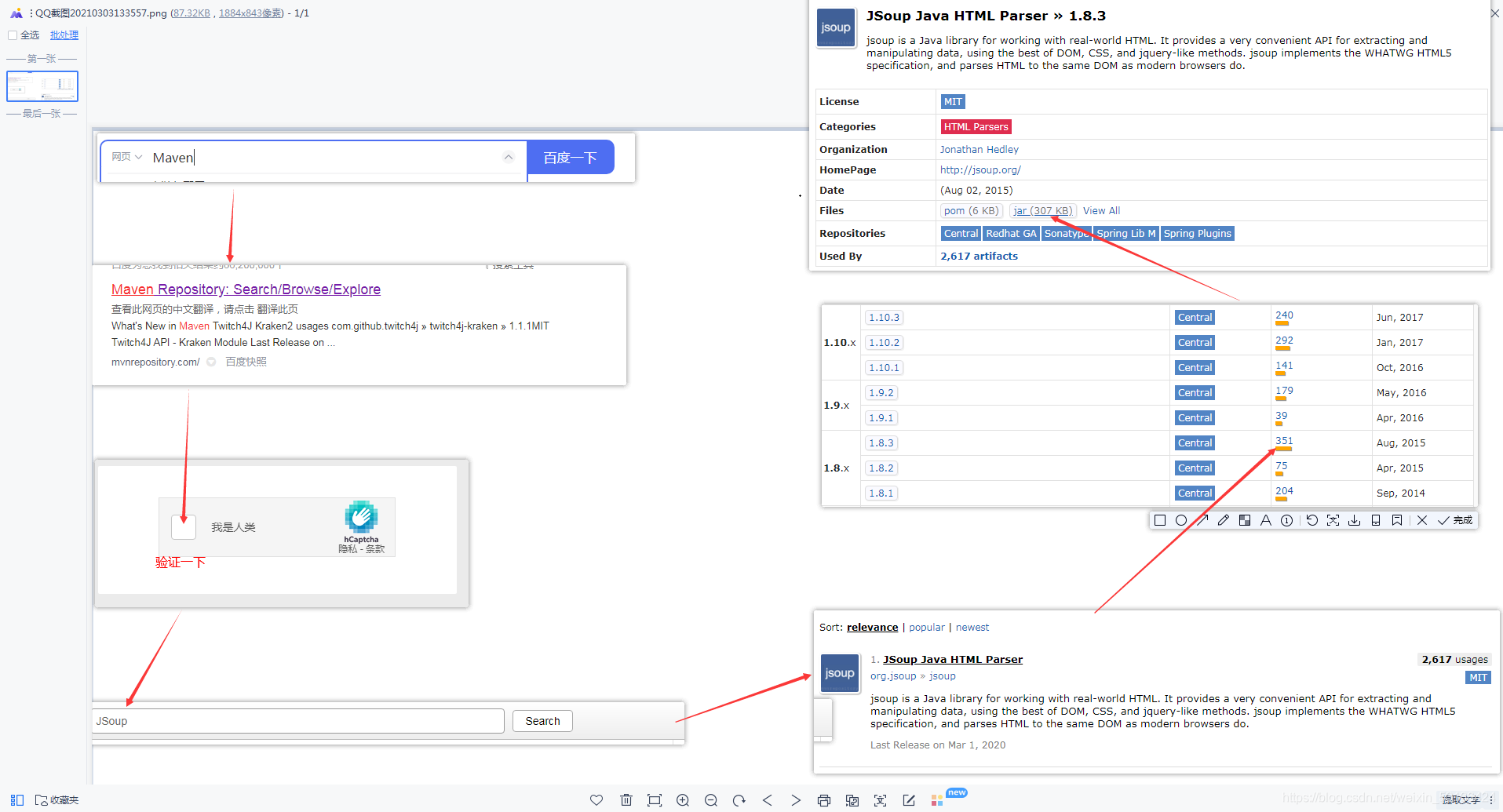This screenshot has height=812, width=1503.
Task: Click the phone icon in screenshot toolbar
Action: 1376,520
